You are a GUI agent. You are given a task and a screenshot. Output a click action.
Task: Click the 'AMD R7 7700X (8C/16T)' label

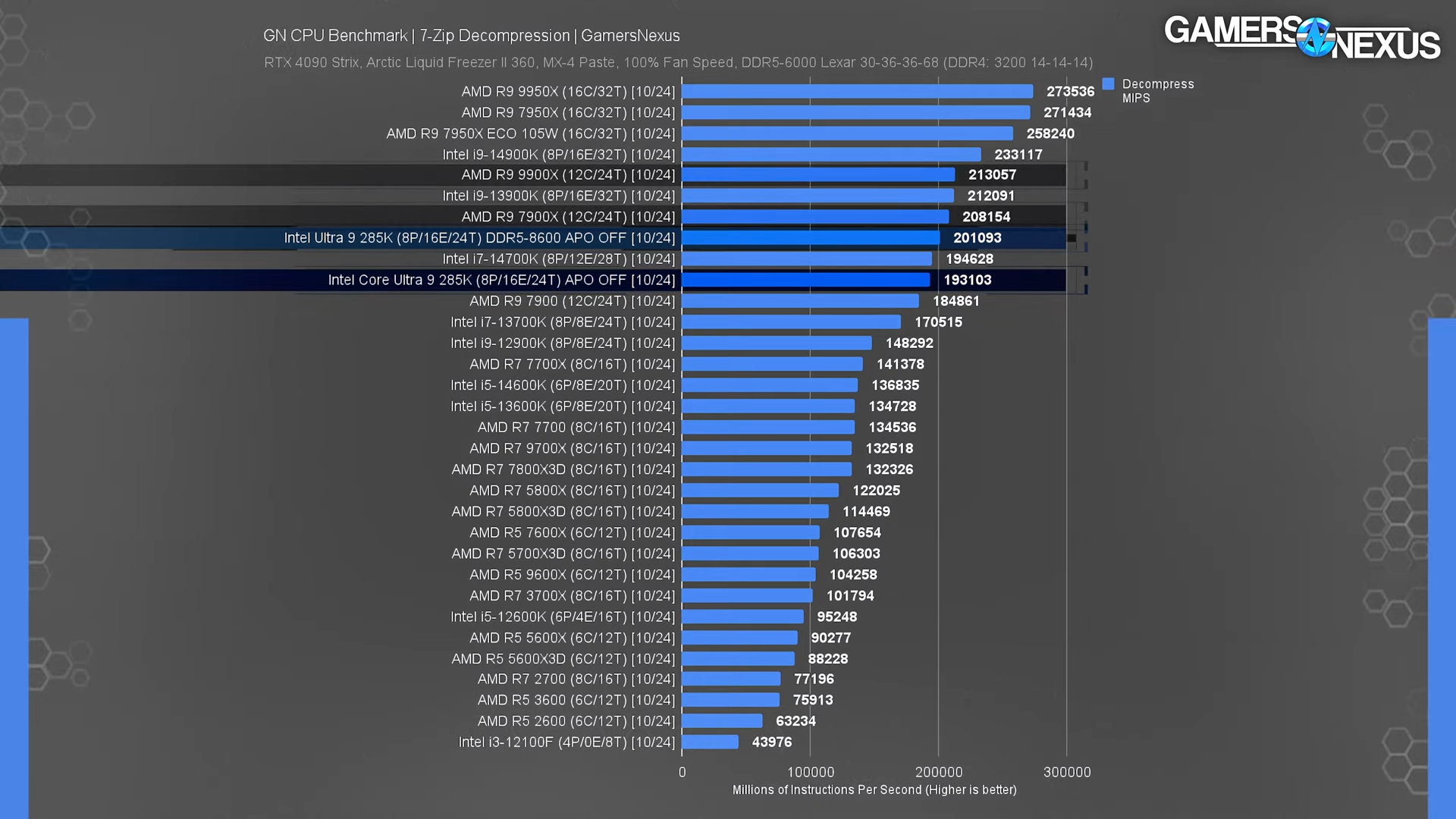[x=572, y=365]
